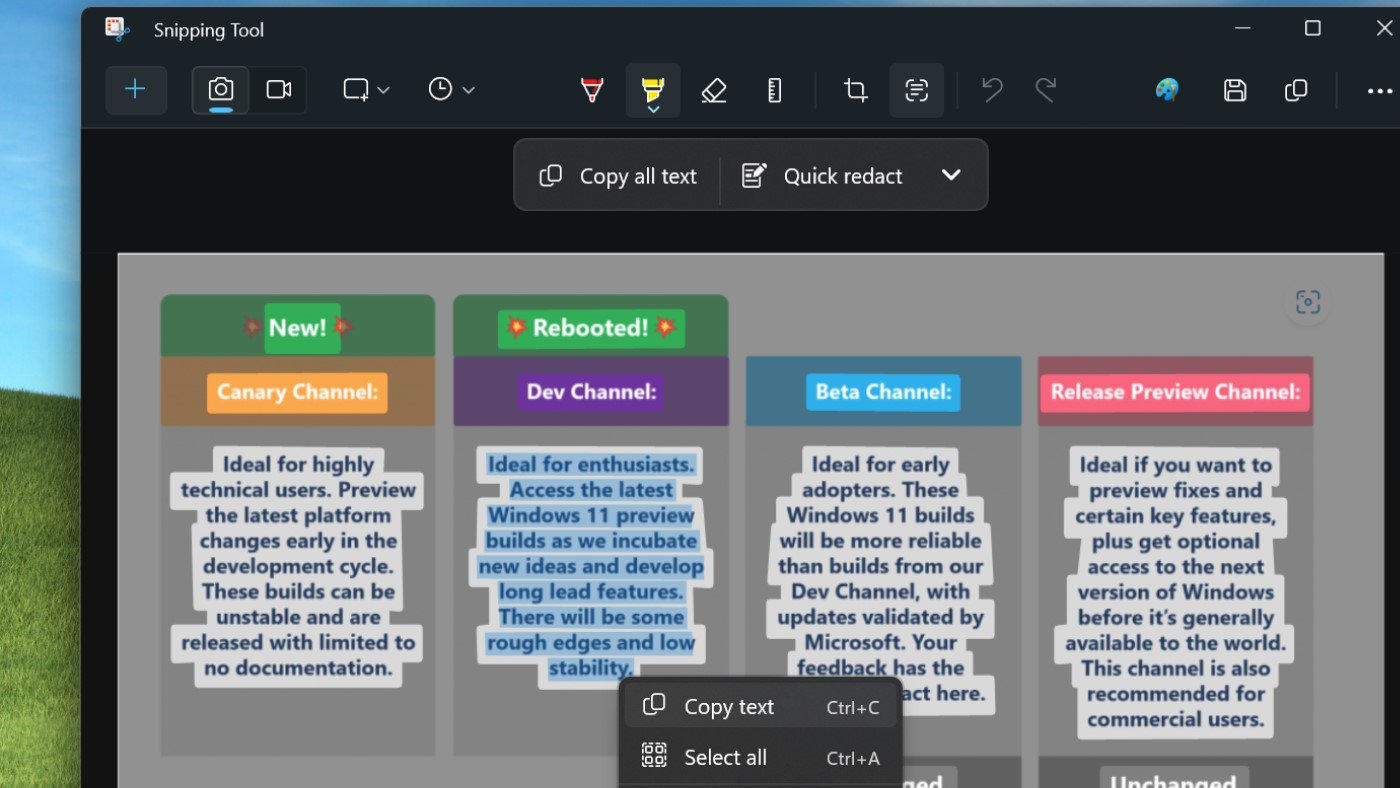This screenshot has width=1400, height=788.
Task: Save the snip with the save icon
Action: pos(1235,90)
